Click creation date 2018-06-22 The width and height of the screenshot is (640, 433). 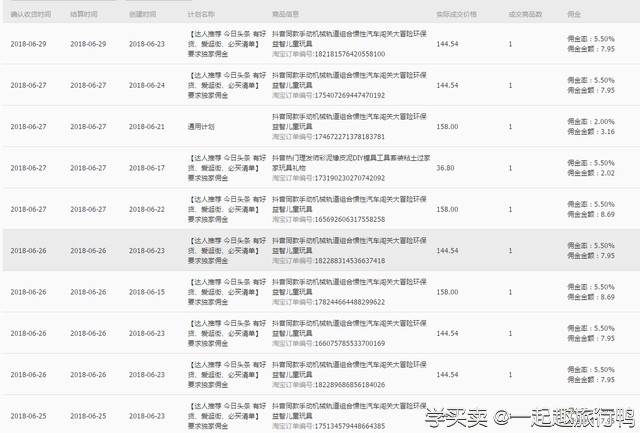click(147, 209)
